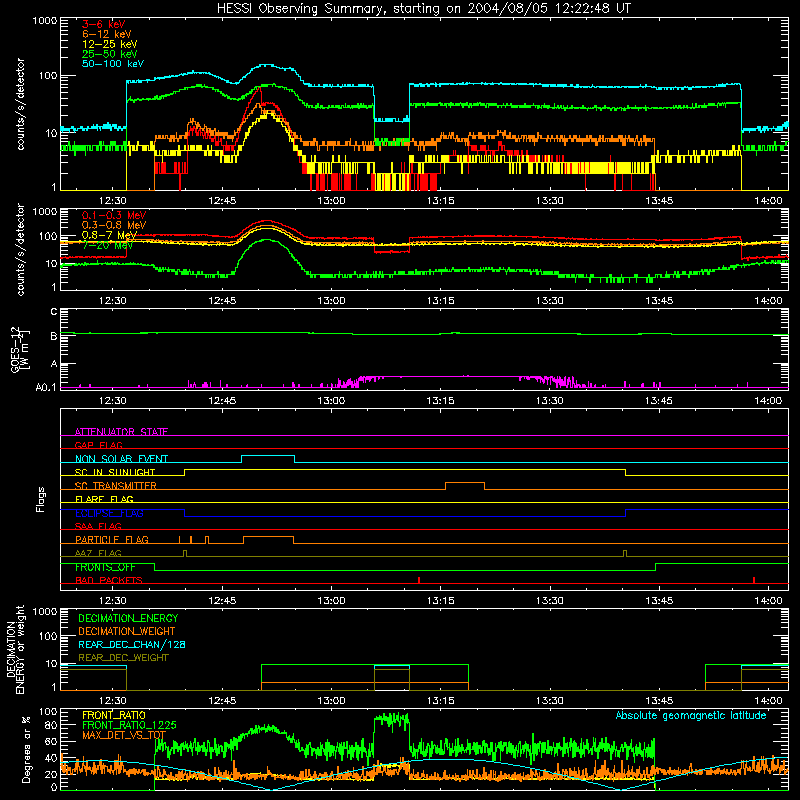800x800 pixels.
Task: Click 13:15 time label under MeV panel
Action: pyautogui.click(x=440, y=301)
